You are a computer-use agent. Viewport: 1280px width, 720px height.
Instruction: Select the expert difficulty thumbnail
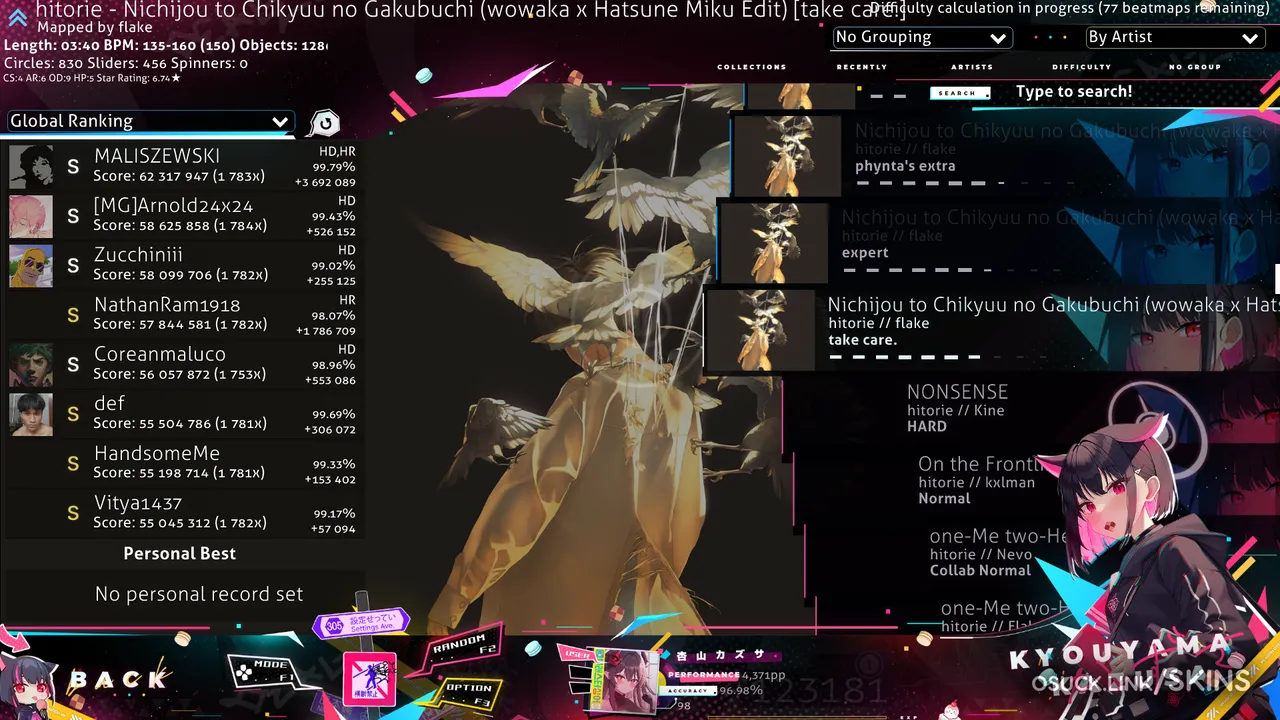pyautogui.click(x=774, y=243)
